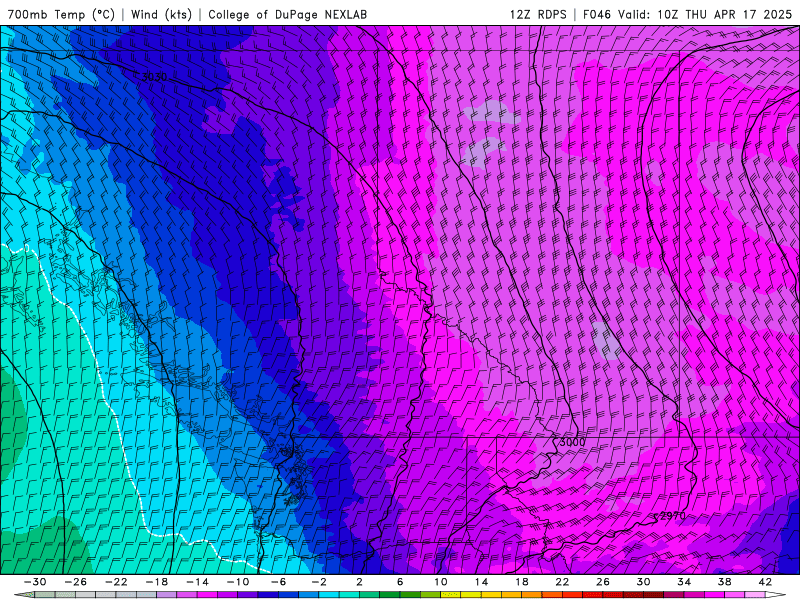Click the 18 color scale label
The image size is (800, 600).
[x=522, y=582]
